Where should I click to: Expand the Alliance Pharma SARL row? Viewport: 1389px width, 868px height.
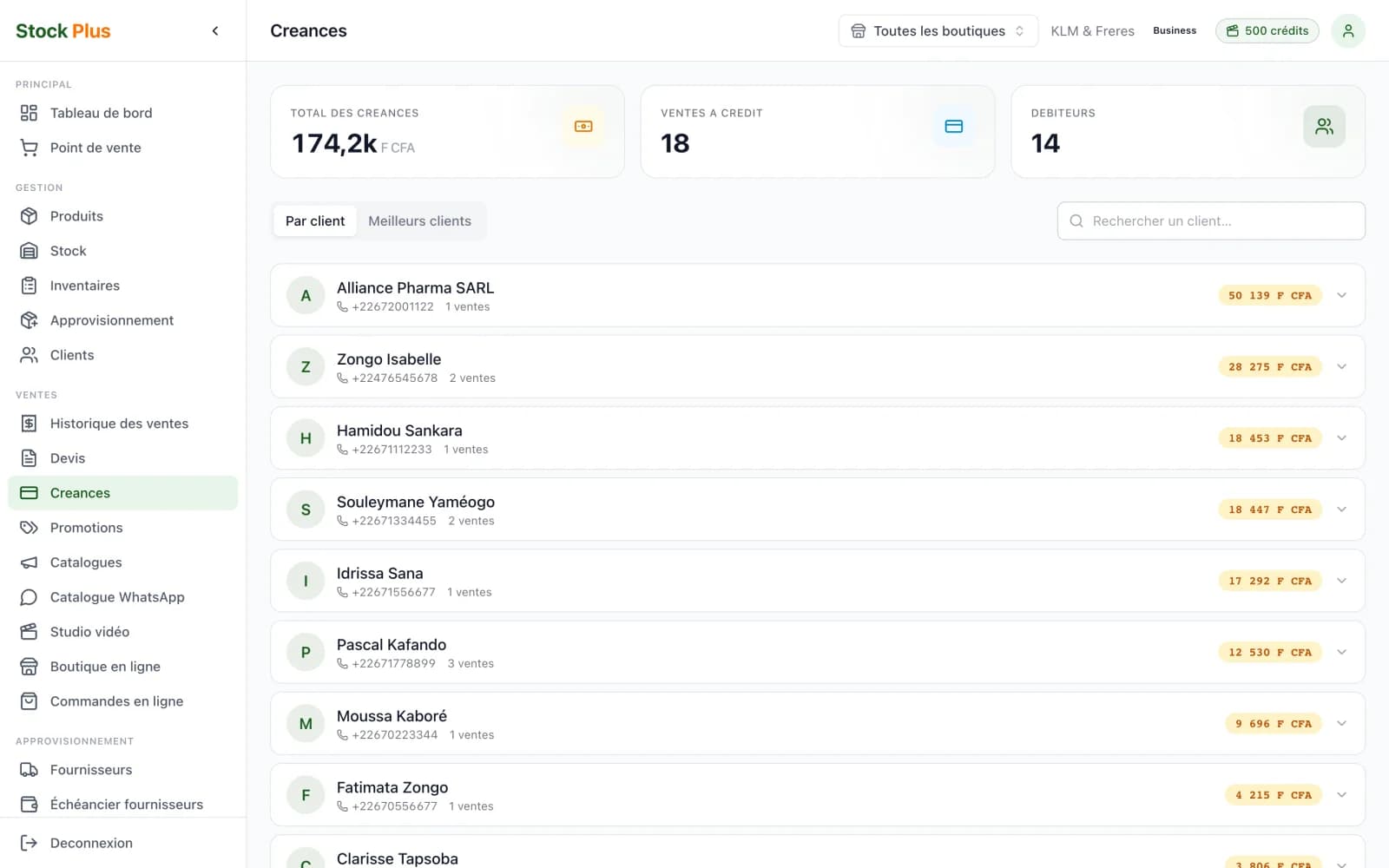(x=1341, y=295)
